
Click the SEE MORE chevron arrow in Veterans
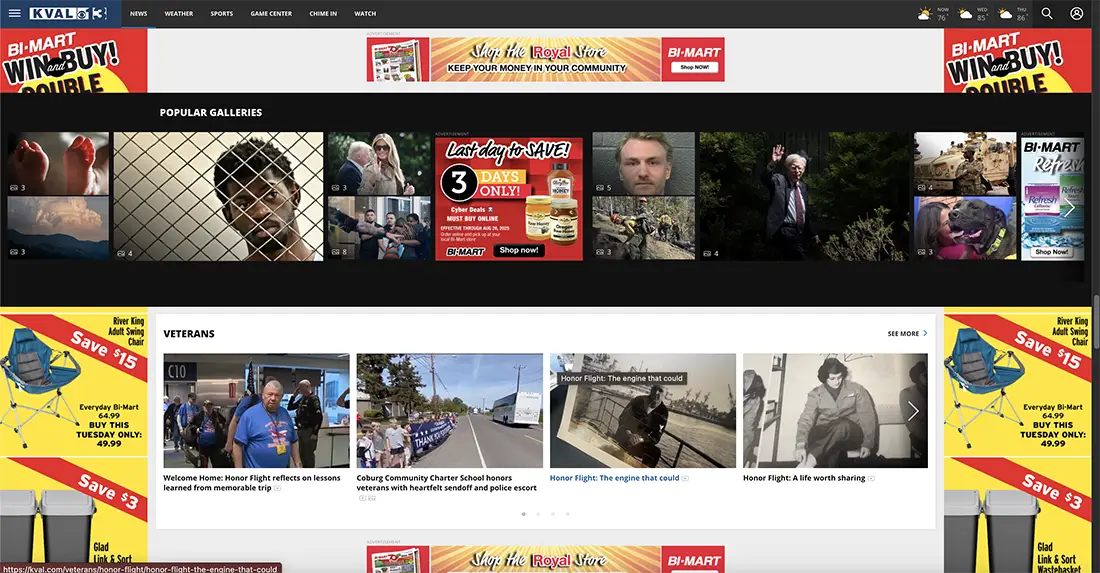pyautogui.click(x=925, y=333)
